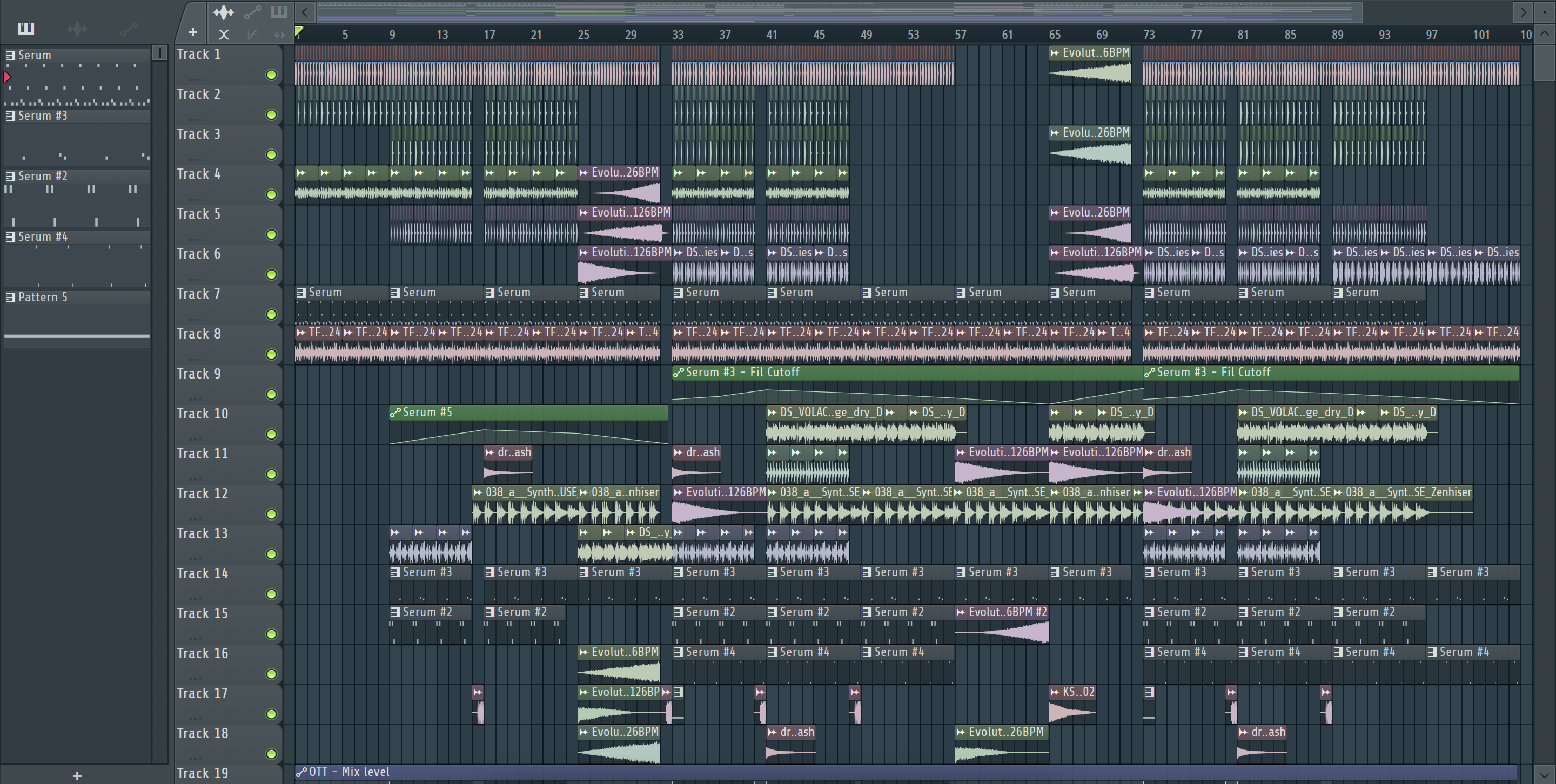Open menu of Evolut..26BPM clip at bar 57 on Track 18
1556x784 pixels.
(x=961, y=732)
